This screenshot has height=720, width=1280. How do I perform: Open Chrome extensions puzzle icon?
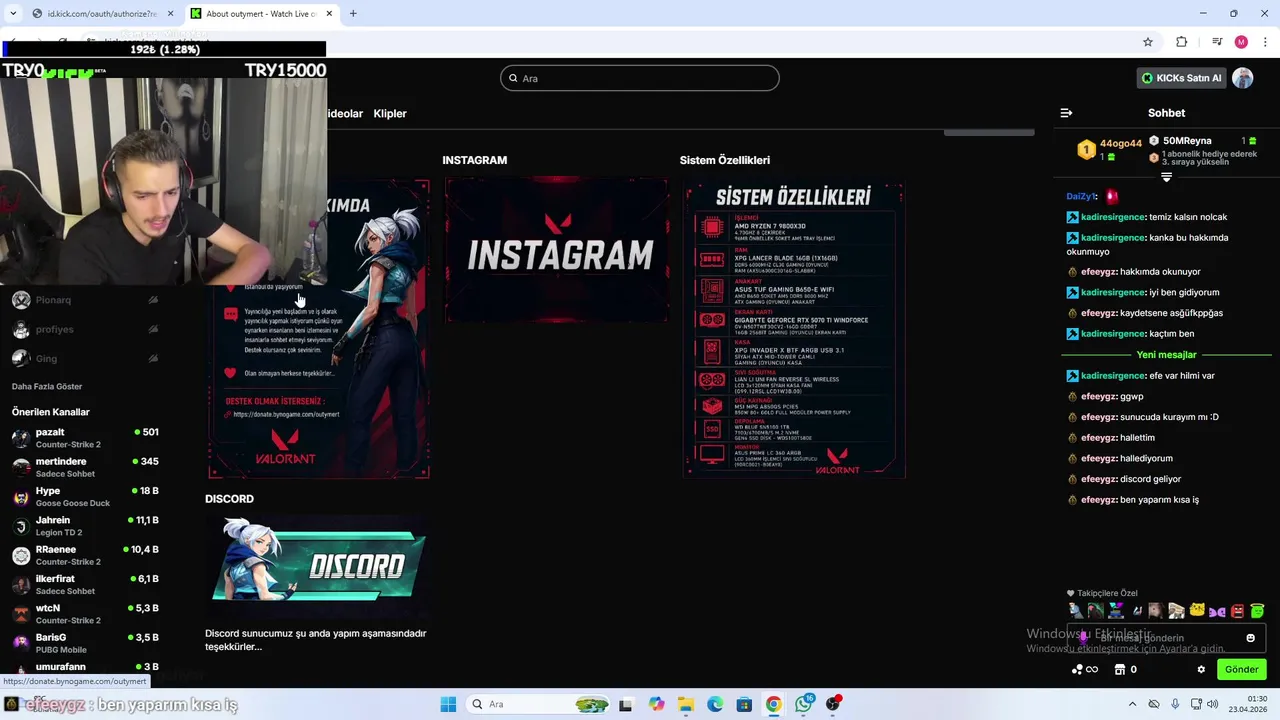(1182, 42)
